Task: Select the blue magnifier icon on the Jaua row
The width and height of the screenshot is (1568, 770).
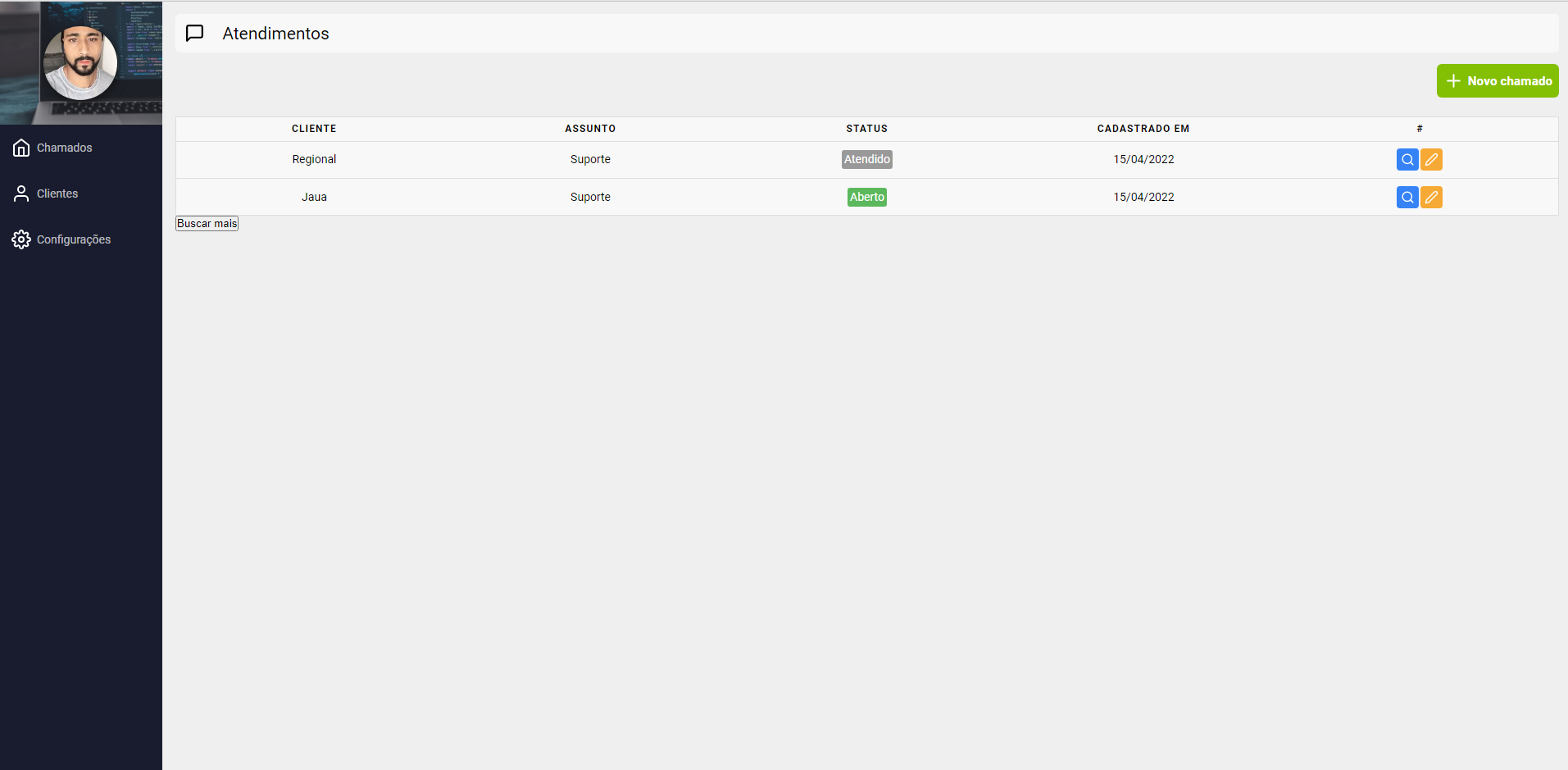Action: [1407, 197]
